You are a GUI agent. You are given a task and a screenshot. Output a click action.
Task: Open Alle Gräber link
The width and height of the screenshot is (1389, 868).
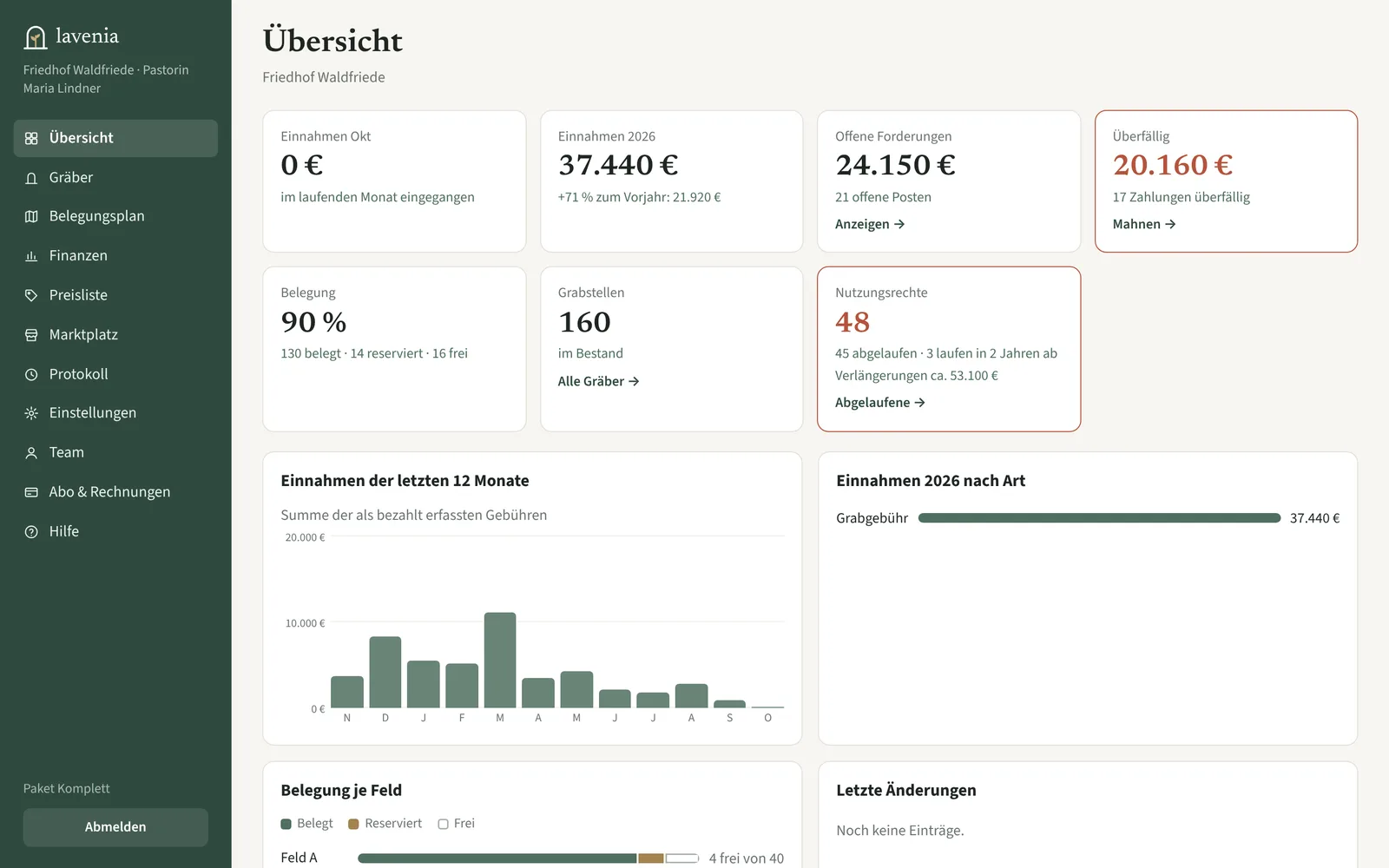pyautogui.click(x=598, y=381)
